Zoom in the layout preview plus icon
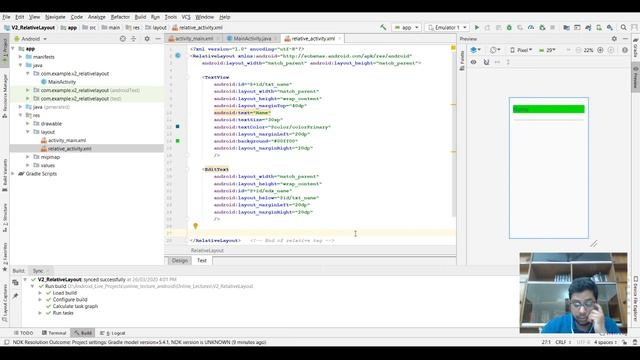 pos(600,50)
